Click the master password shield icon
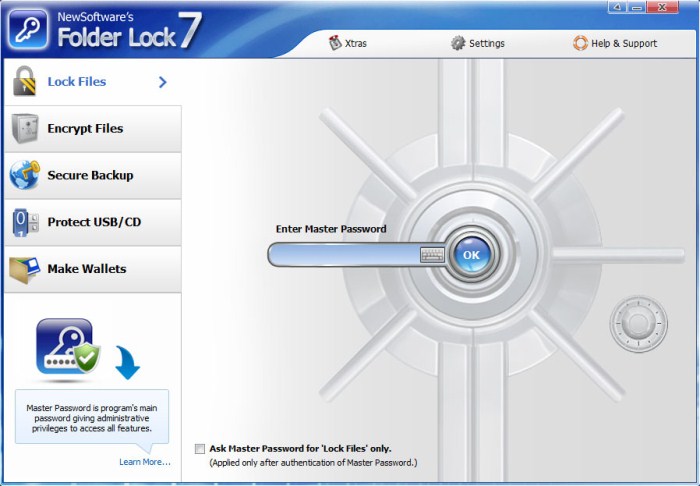The width and height of the screenshot is (700, 486). [x=68, y=347]
